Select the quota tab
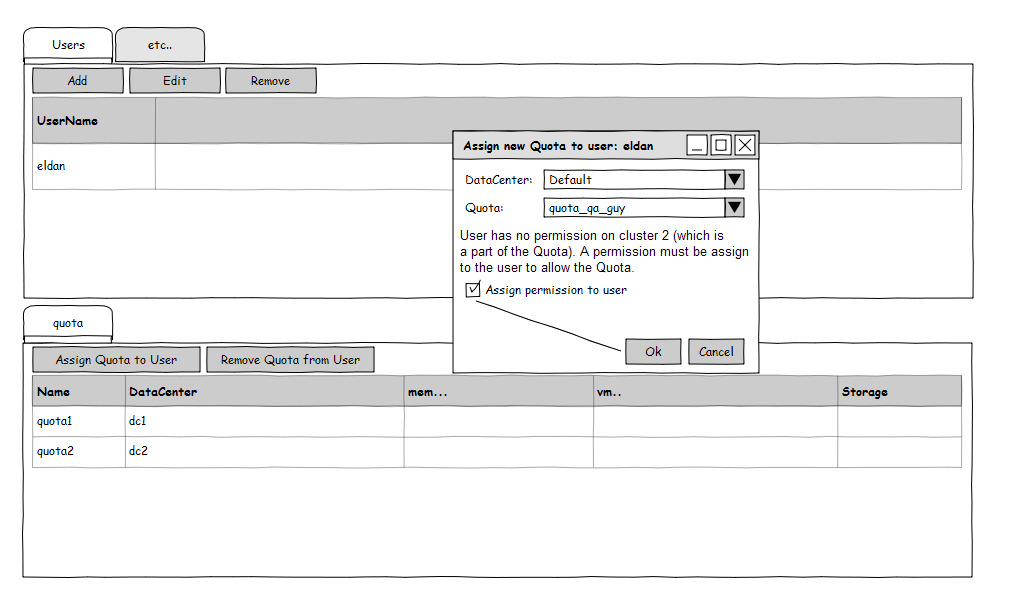The height and width of the screenshot is (590, 1023). pyautogui.click(x=68, y=323)
